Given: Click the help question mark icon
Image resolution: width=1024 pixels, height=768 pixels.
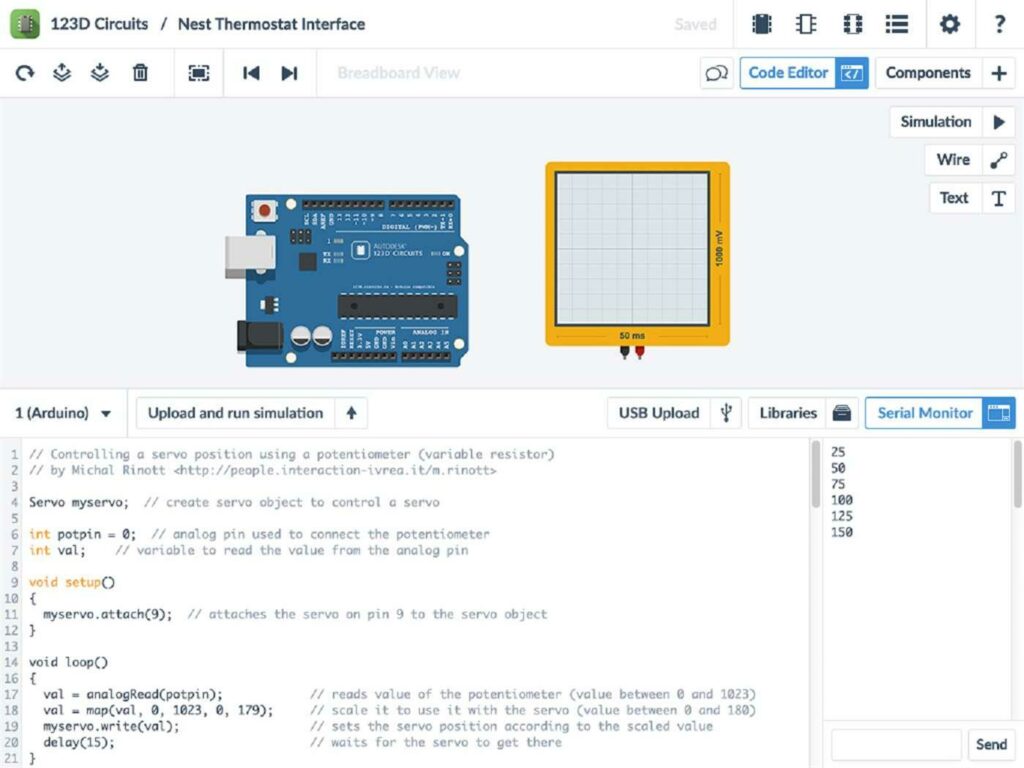Looking at the screenshot, I should point(999,24).
